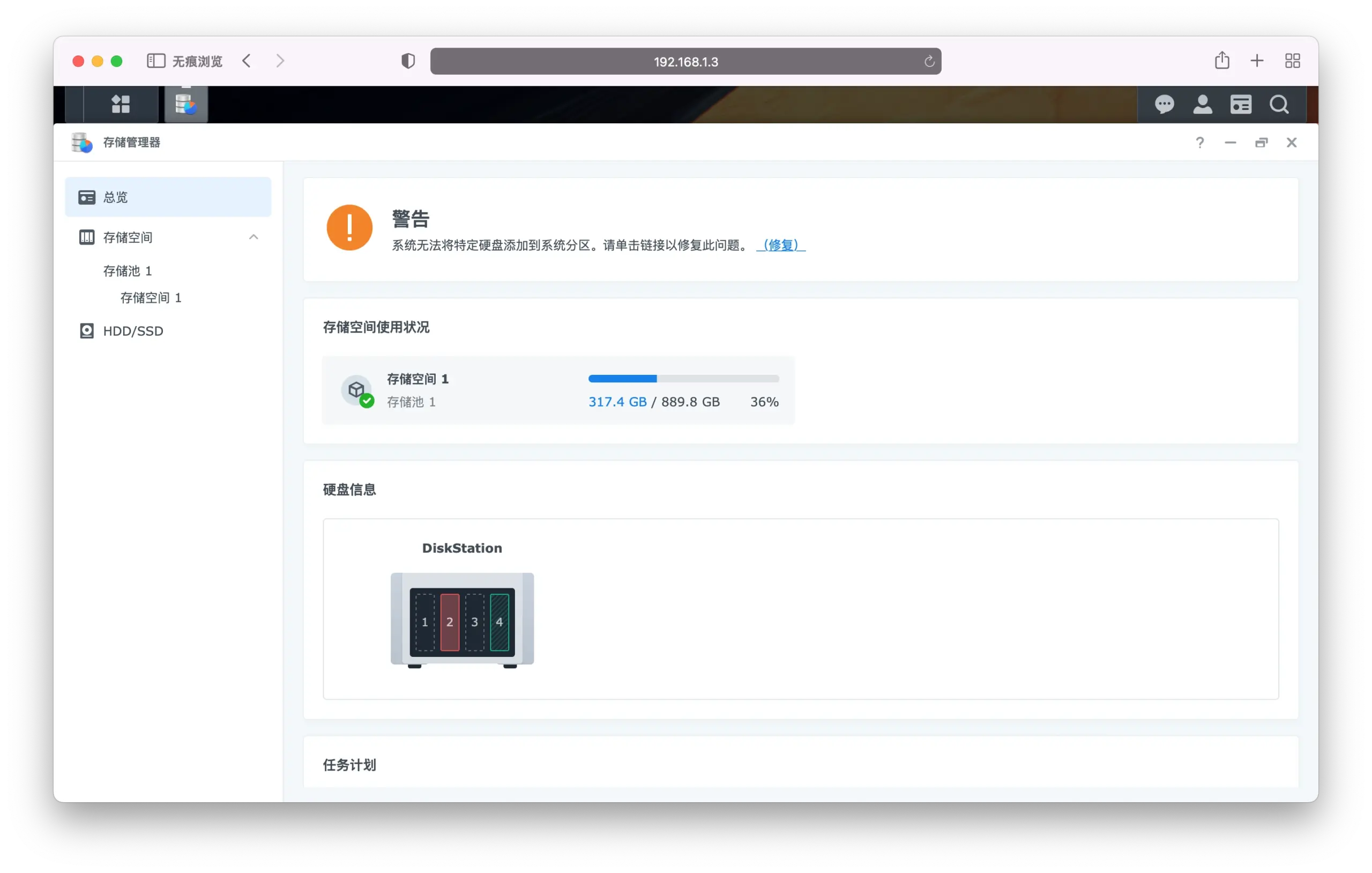Collapse the 存储空间 sidebar section

pyautogui.click(x=253, y=237)
